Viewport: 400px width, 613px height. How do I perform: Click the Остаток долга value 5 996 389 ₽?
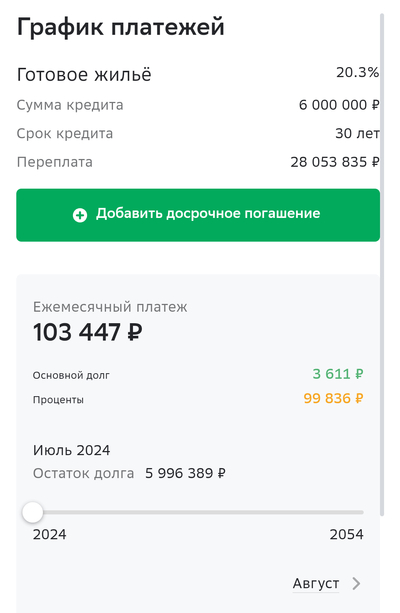185,473
